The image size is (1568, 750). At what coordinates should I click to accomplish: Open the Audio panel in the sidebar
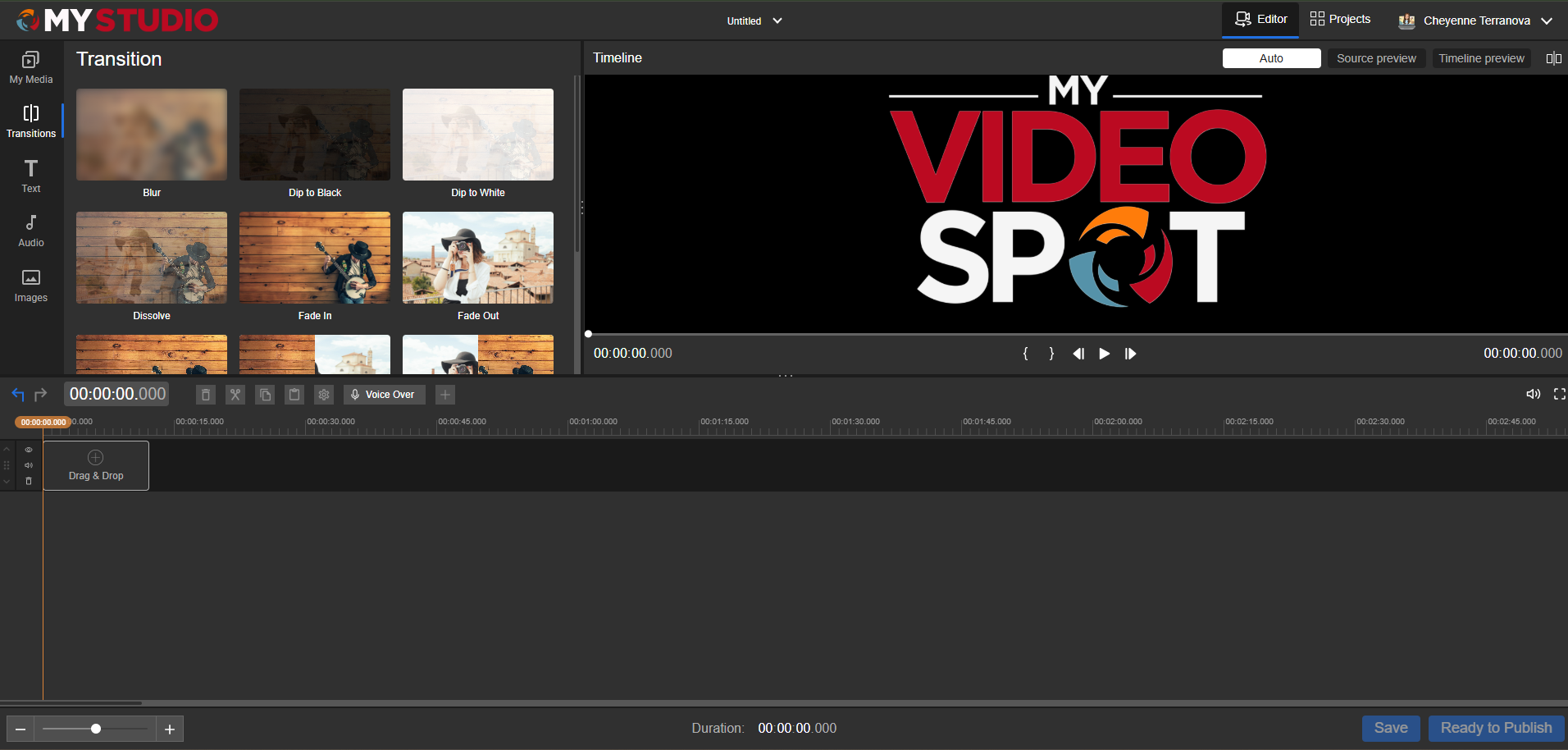31,231
